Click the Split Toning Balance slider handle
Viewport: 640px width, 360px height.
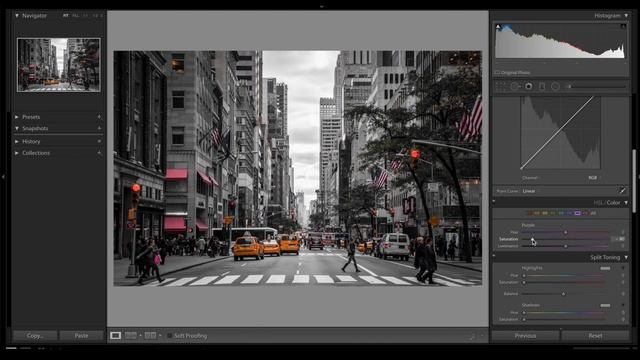[x=563, y=293]
